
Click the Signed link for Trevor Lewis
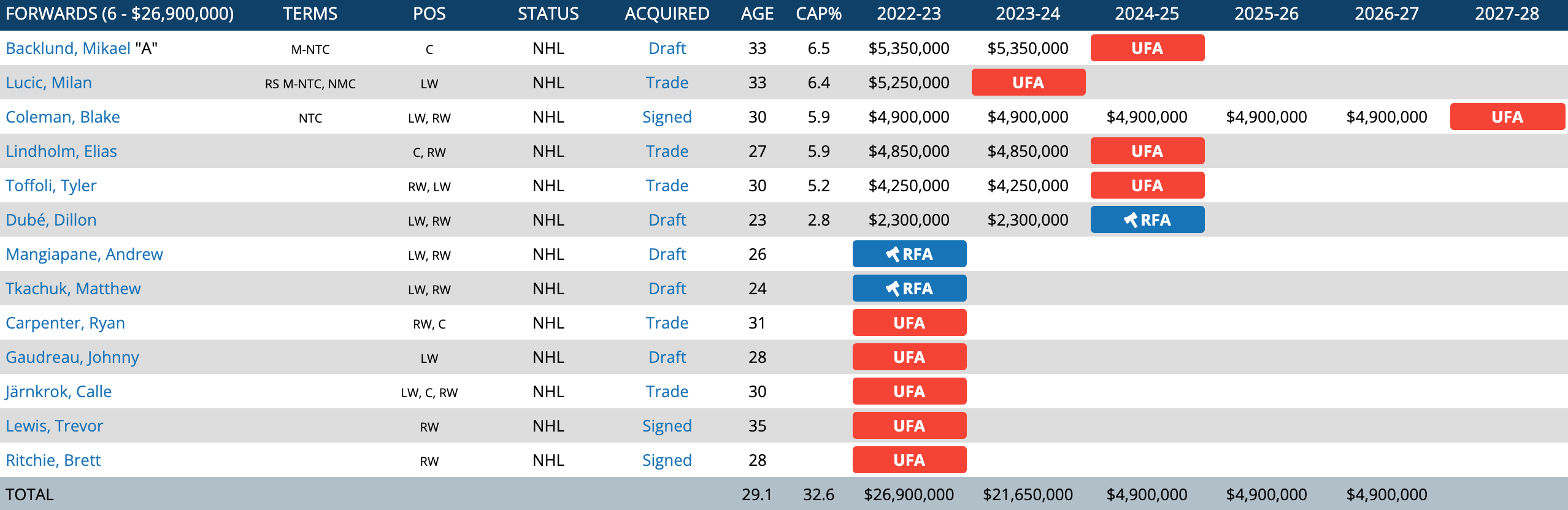(x=667, y=426)
